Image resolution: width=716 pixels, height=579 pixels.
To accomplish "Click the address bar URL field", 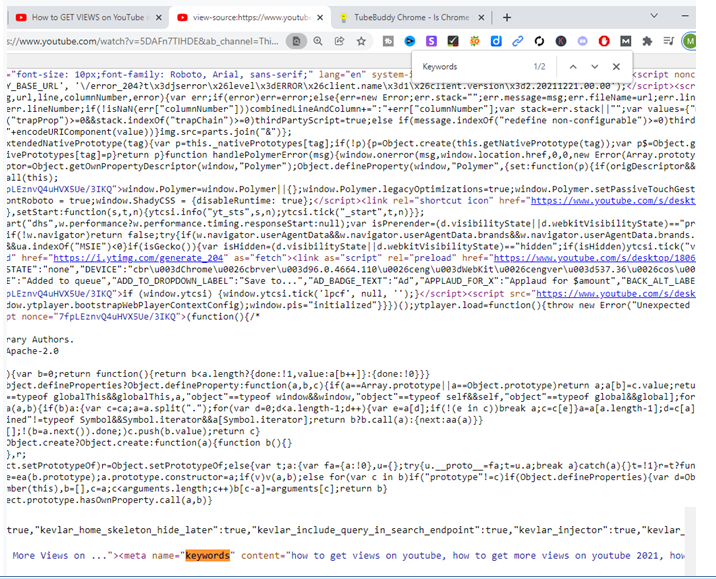I will click(x=142, y=41).
